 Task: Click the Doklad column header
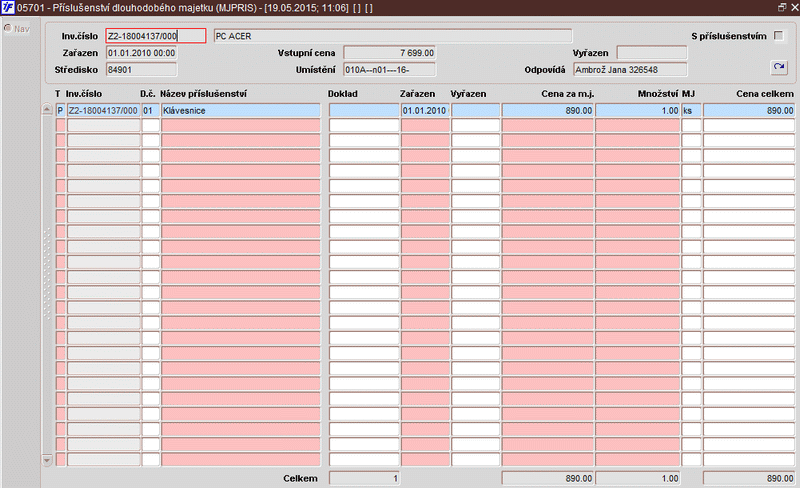pos(342,93)
